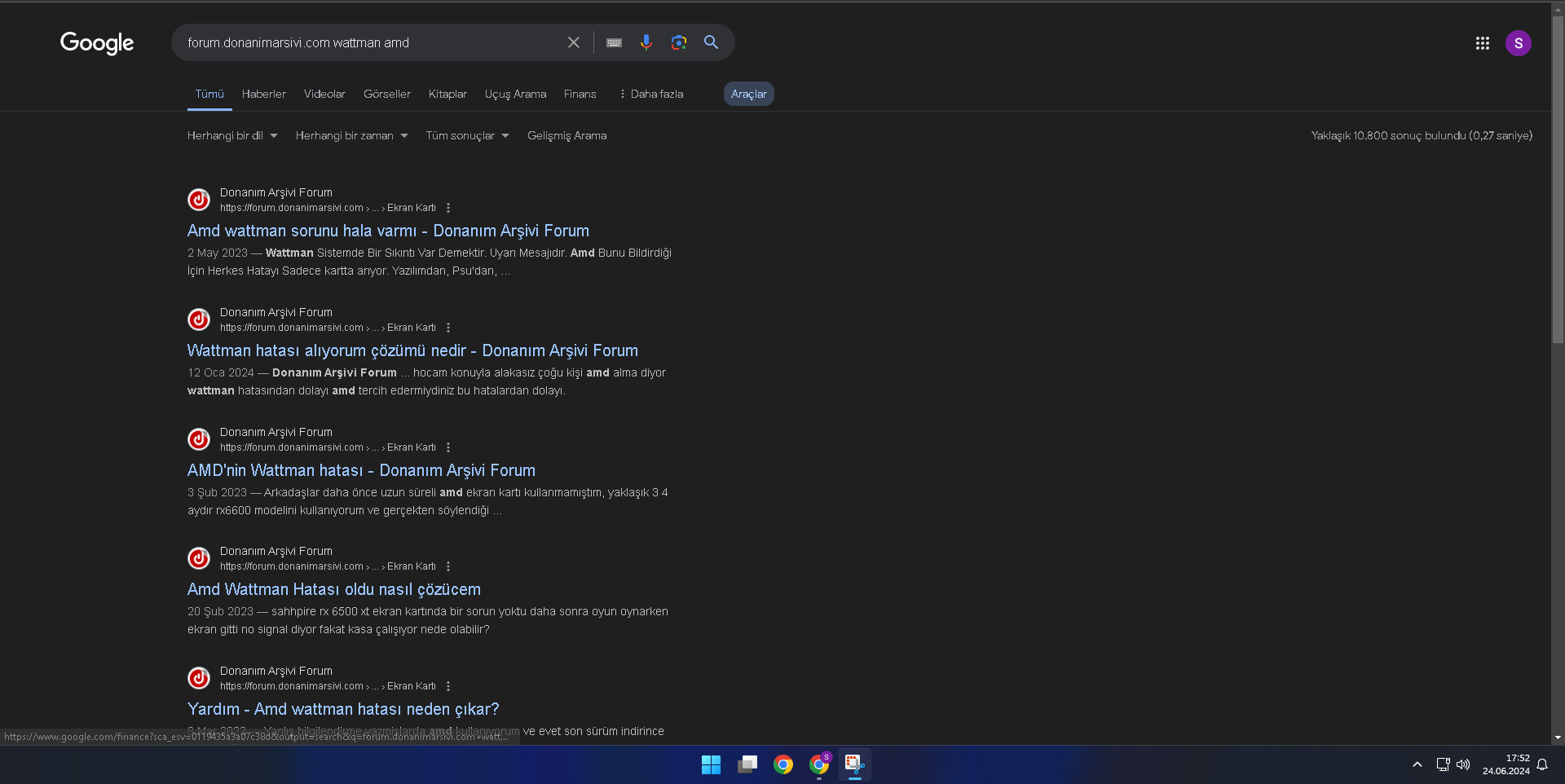The width and height of the screenshot is (1565, 784).
Task: Open the Google apps grid
Action: (x=1483, y=43)
